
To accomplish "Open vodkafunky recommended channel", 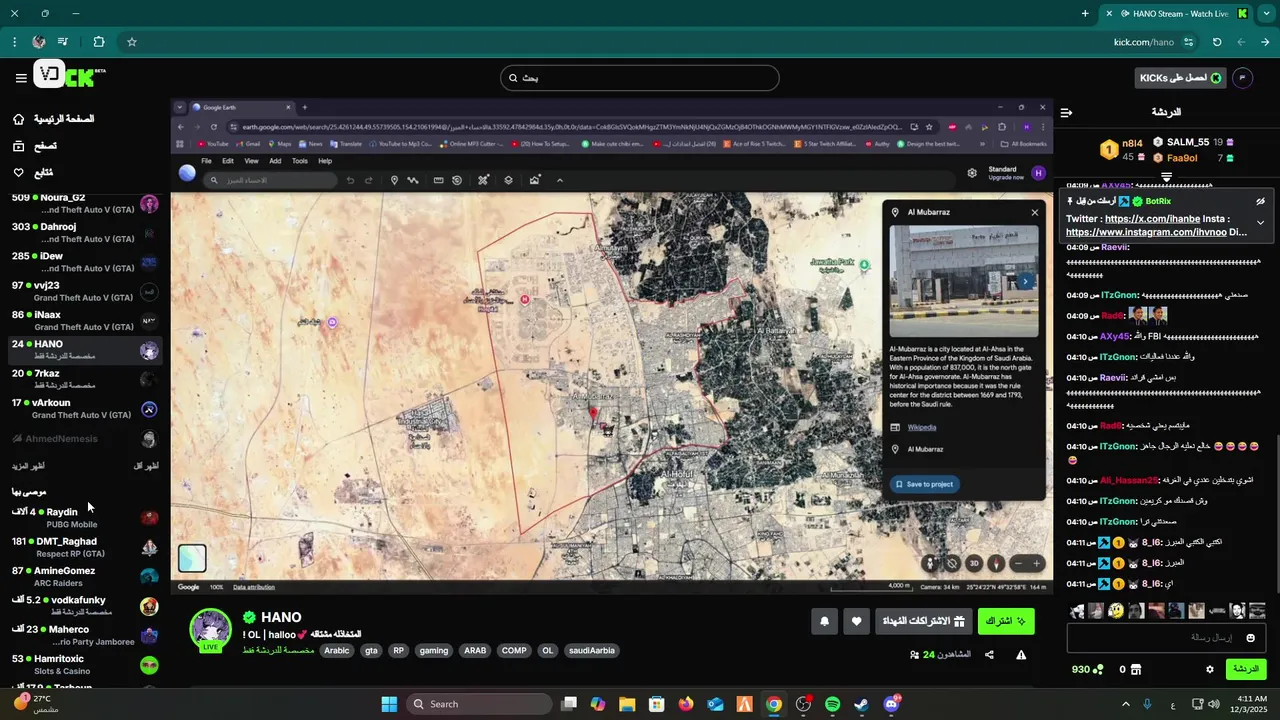I will [85, 605].
